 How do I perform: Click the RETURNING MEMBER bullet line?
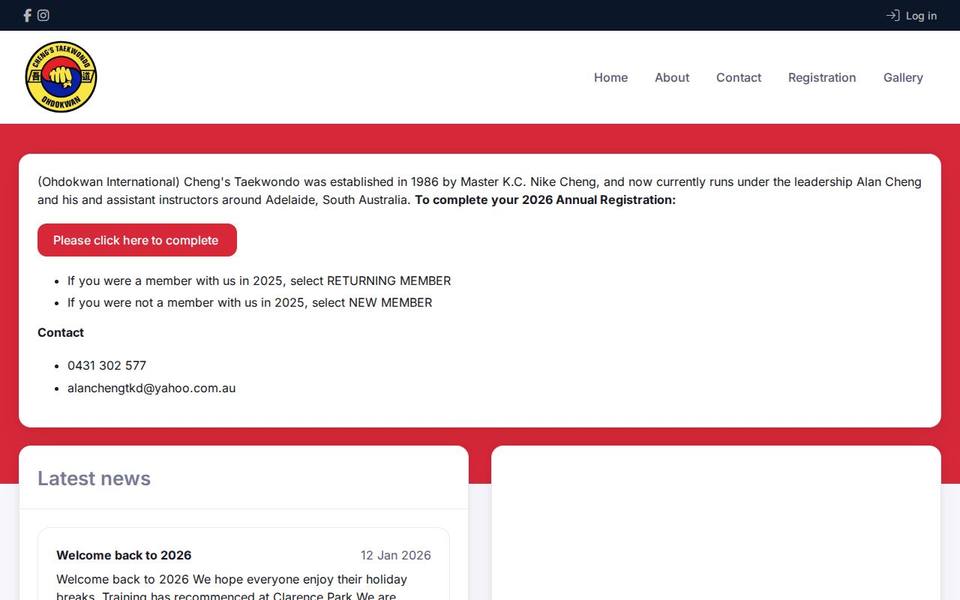259,281
